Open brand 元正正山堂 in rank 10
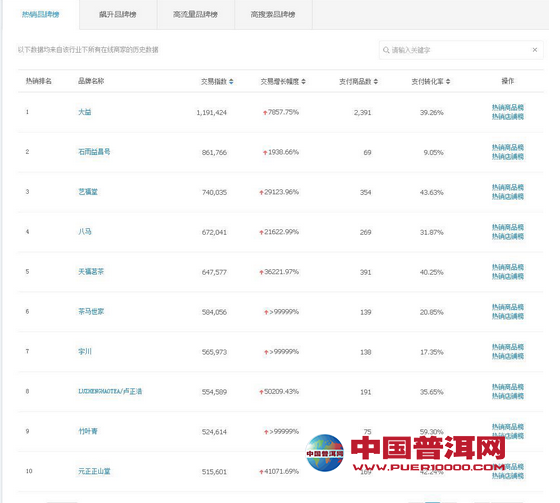The height and width of the screenshot is (503, 560). coord(94,472)
